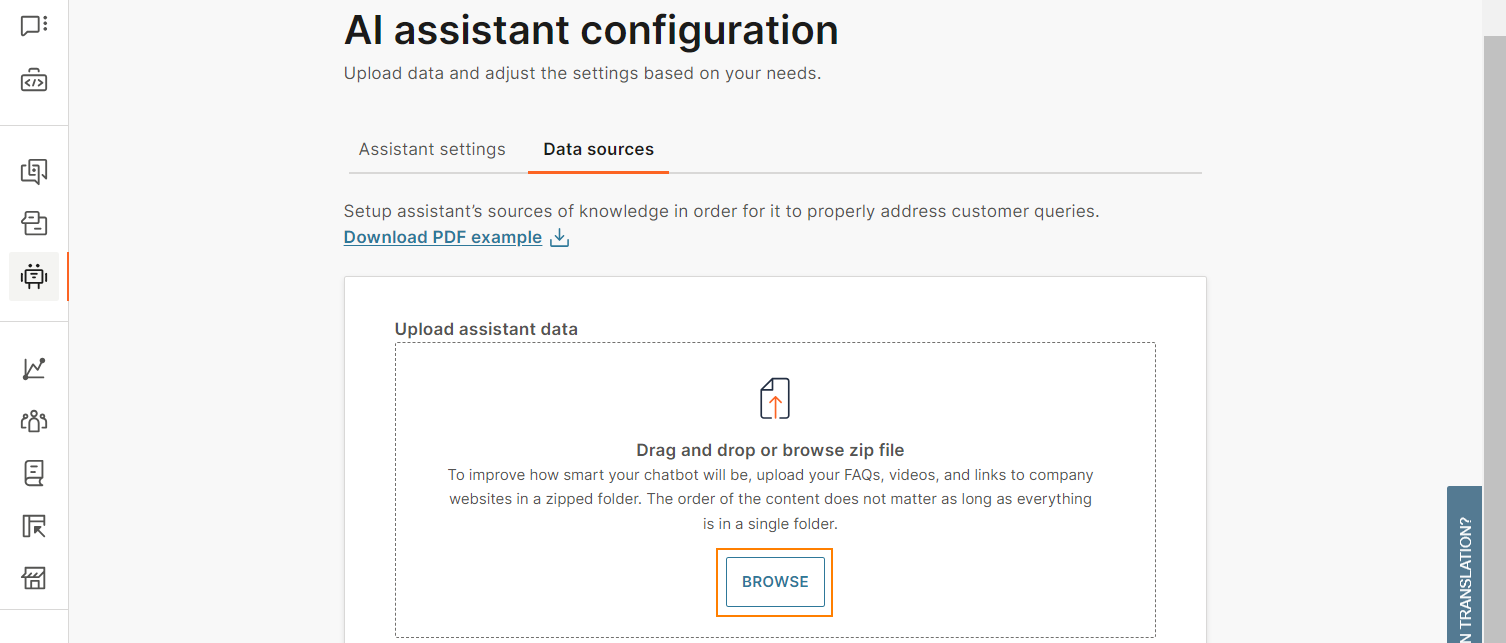Click the "Drag and drop or browse zip file" text
The width and height of the screenshot is (1506, 643).
pos(770,450)
